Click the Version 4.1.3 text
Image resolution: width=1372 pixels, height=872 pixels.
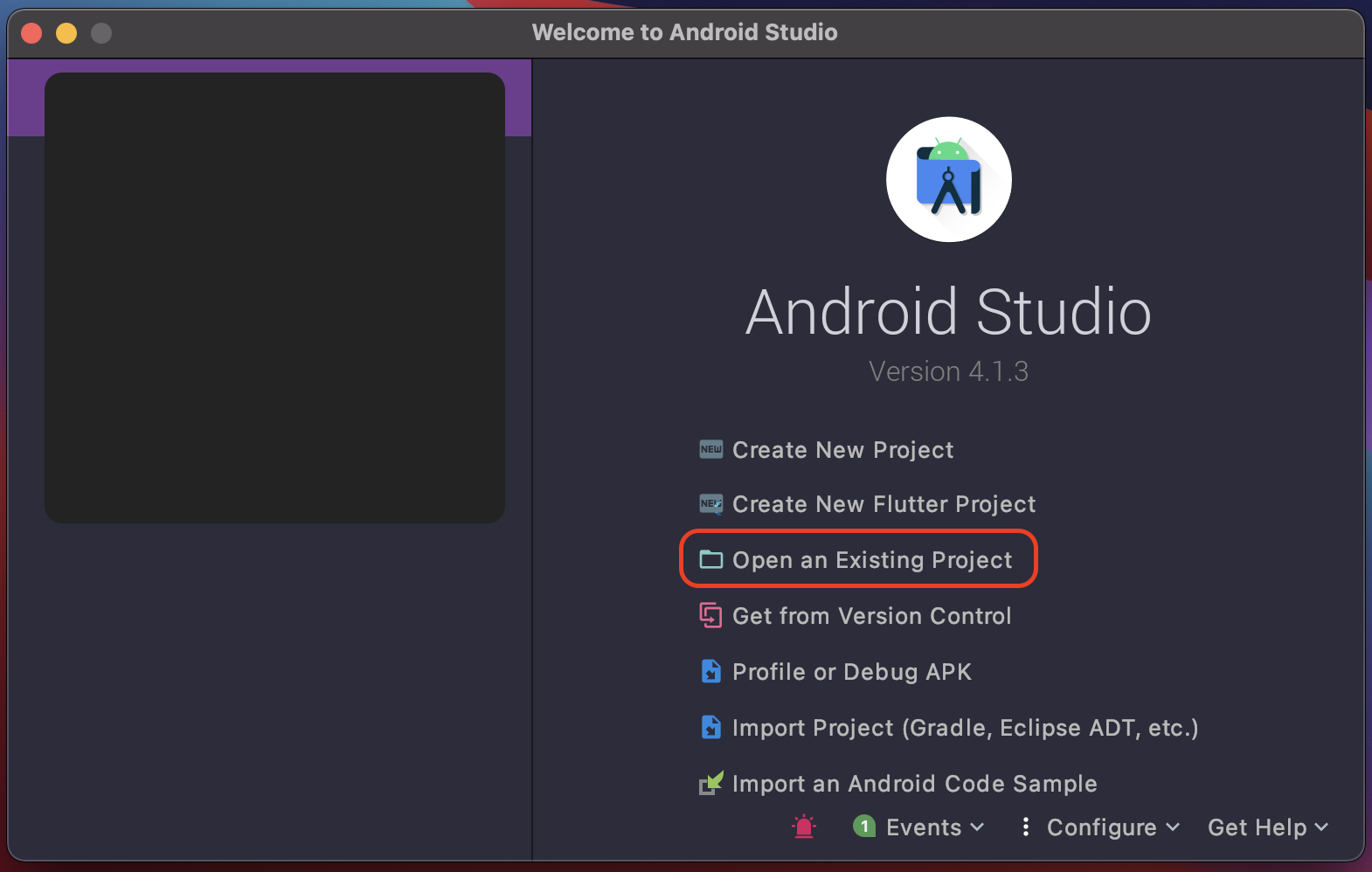948,371
